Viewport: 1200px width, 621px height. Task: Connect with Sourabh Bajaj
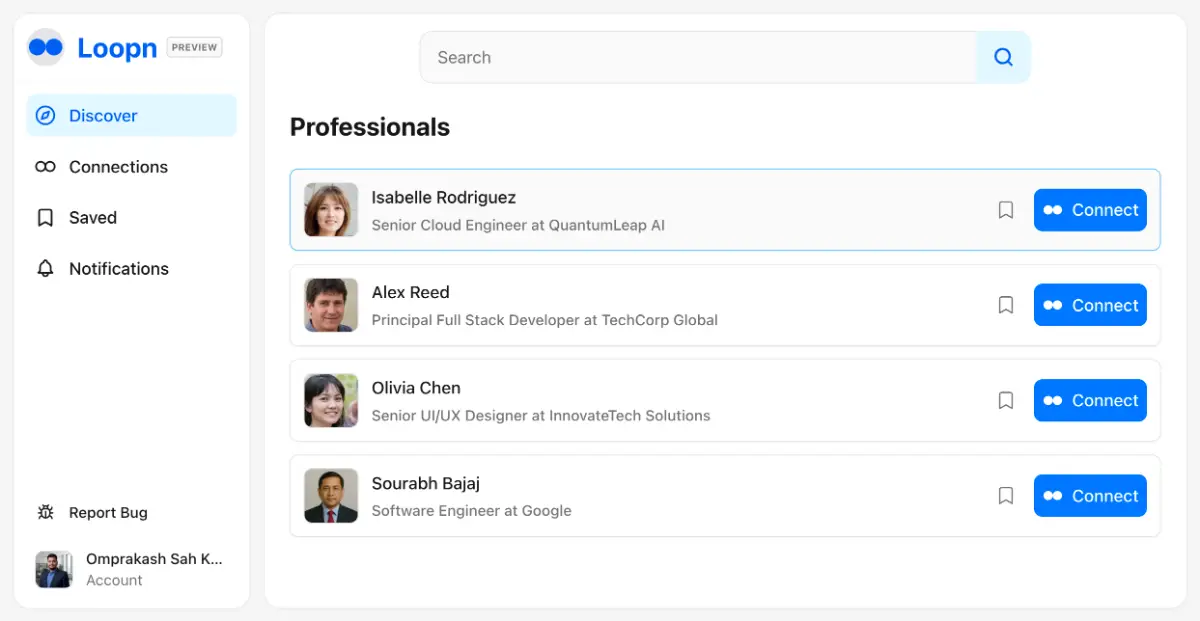(x=1090, y=496)
